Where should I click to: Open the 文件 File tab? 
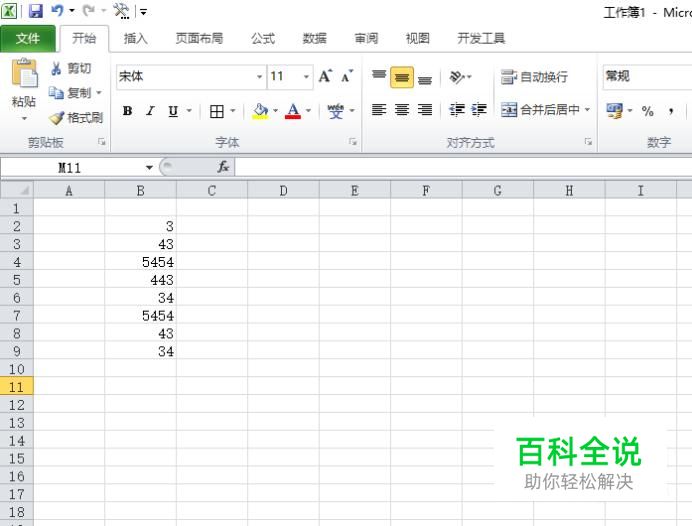pyautogui.click(x=28, y=39)
